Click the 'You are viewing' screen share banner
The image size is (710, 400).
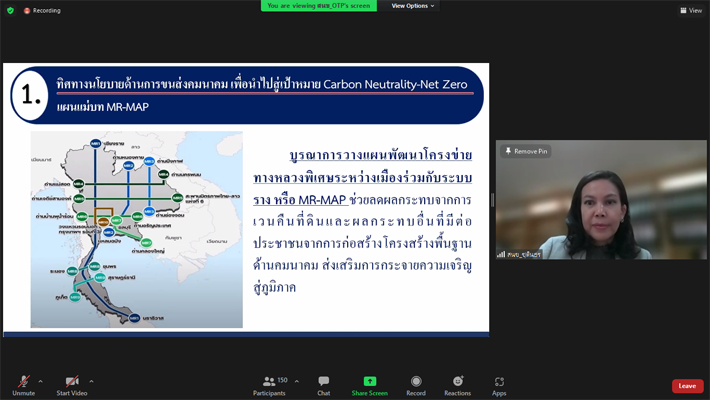pos(320,6)
